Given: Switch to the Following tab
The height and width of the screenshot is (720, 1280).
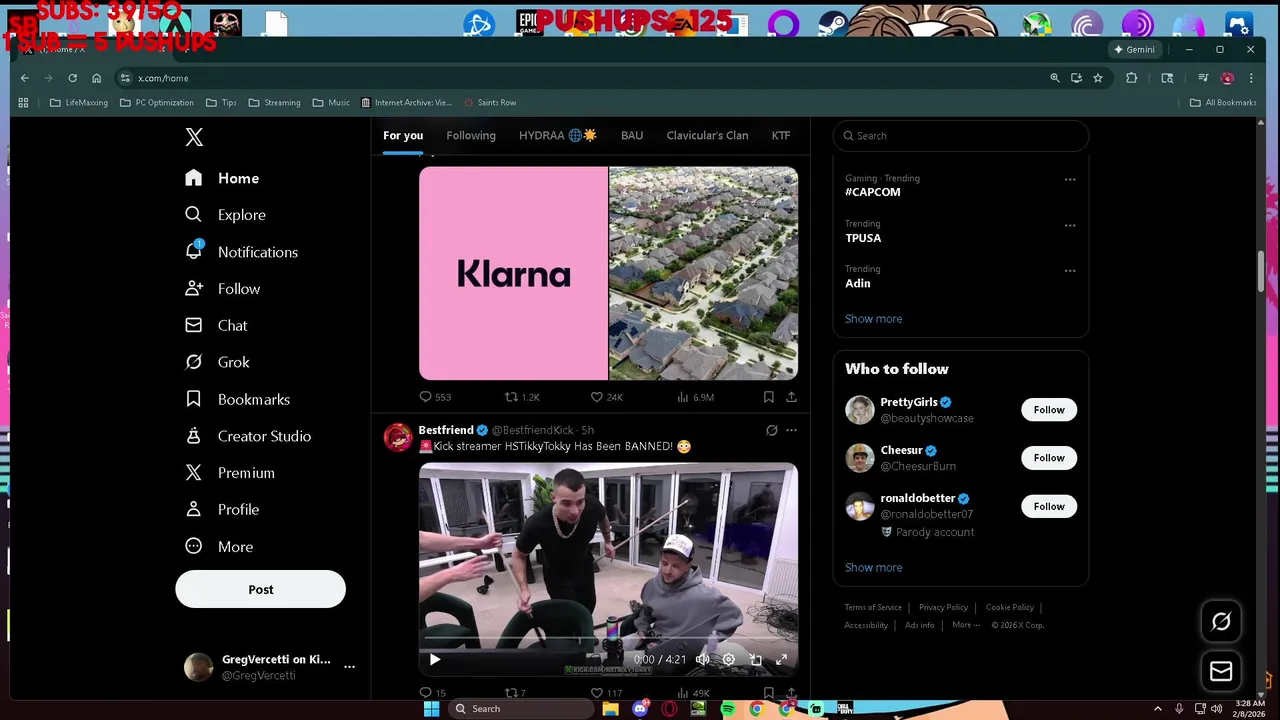Looking at the screenshot, I should (x=471, y=136).
